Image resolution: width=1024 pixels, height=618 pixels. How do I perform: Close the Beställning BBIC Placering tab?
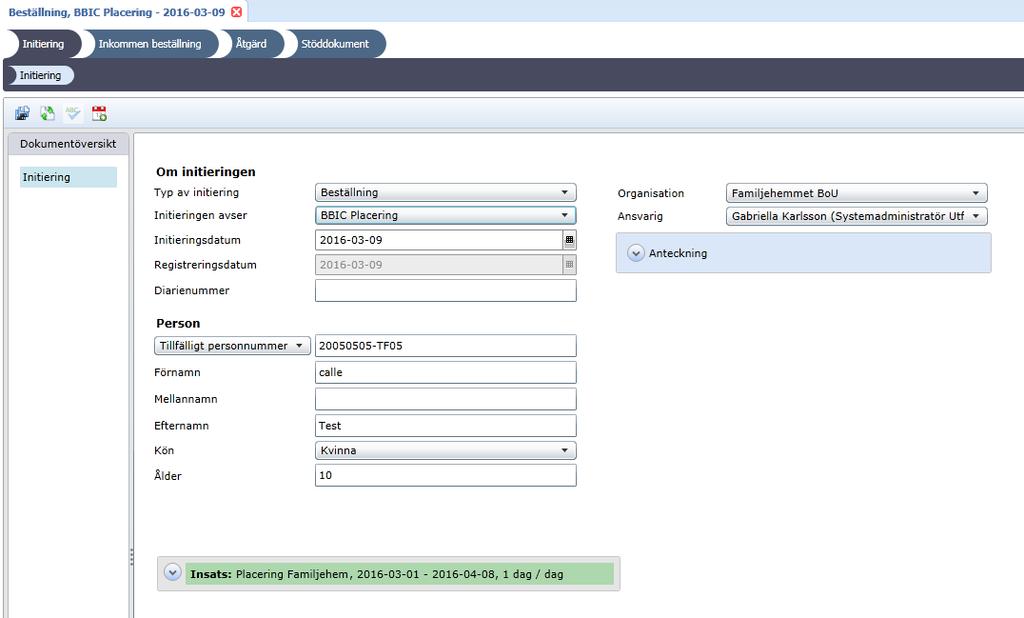coord(236,12)
